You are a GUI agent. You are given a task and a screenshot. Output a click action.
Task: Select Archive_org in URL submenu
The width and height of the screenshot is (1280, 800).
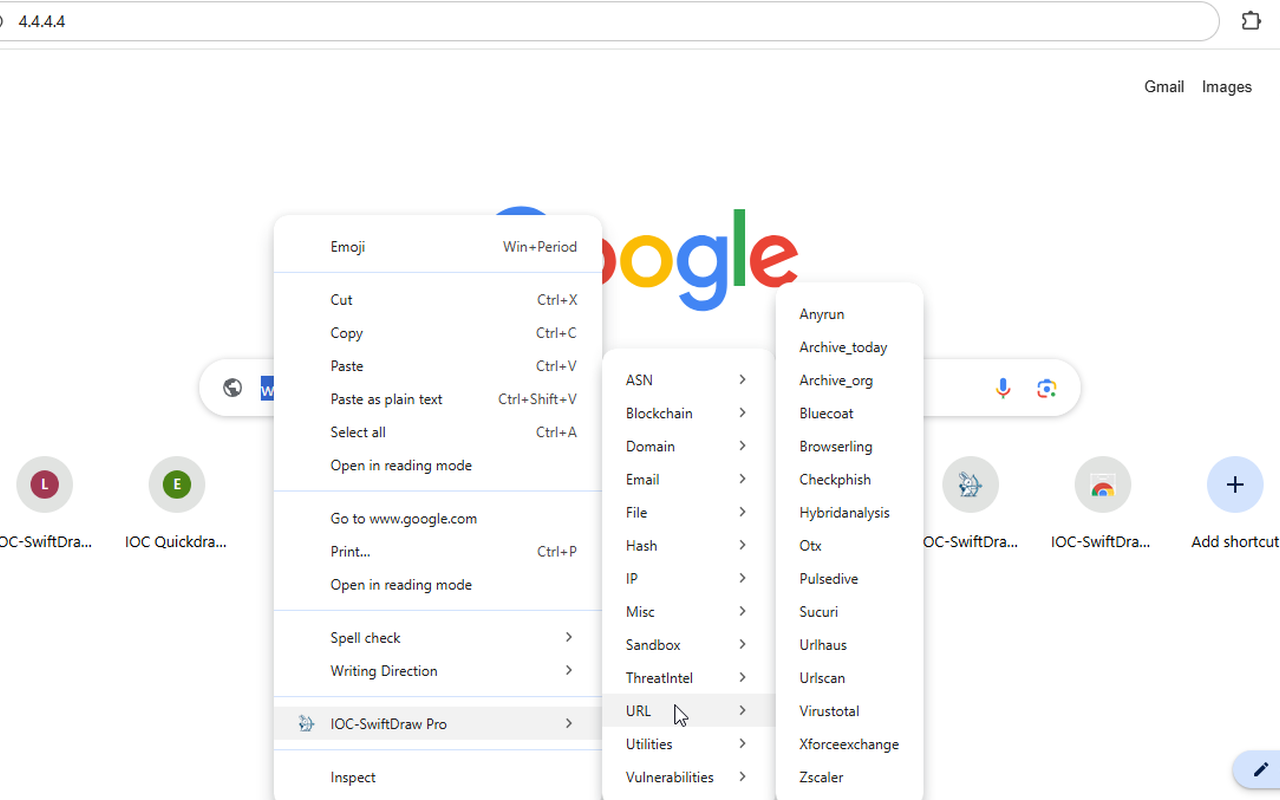[849, 380]
